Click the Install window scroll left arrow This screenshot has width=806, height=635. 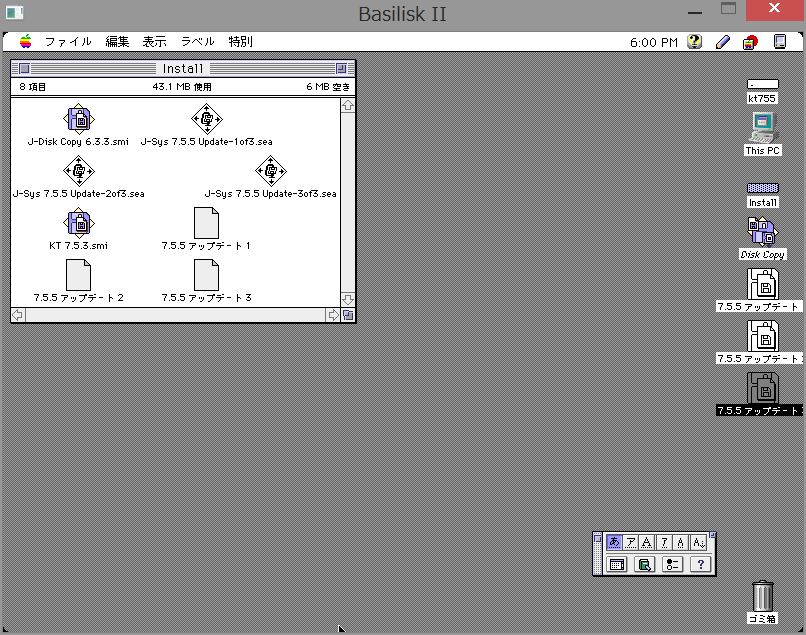(x=18, y=315)
